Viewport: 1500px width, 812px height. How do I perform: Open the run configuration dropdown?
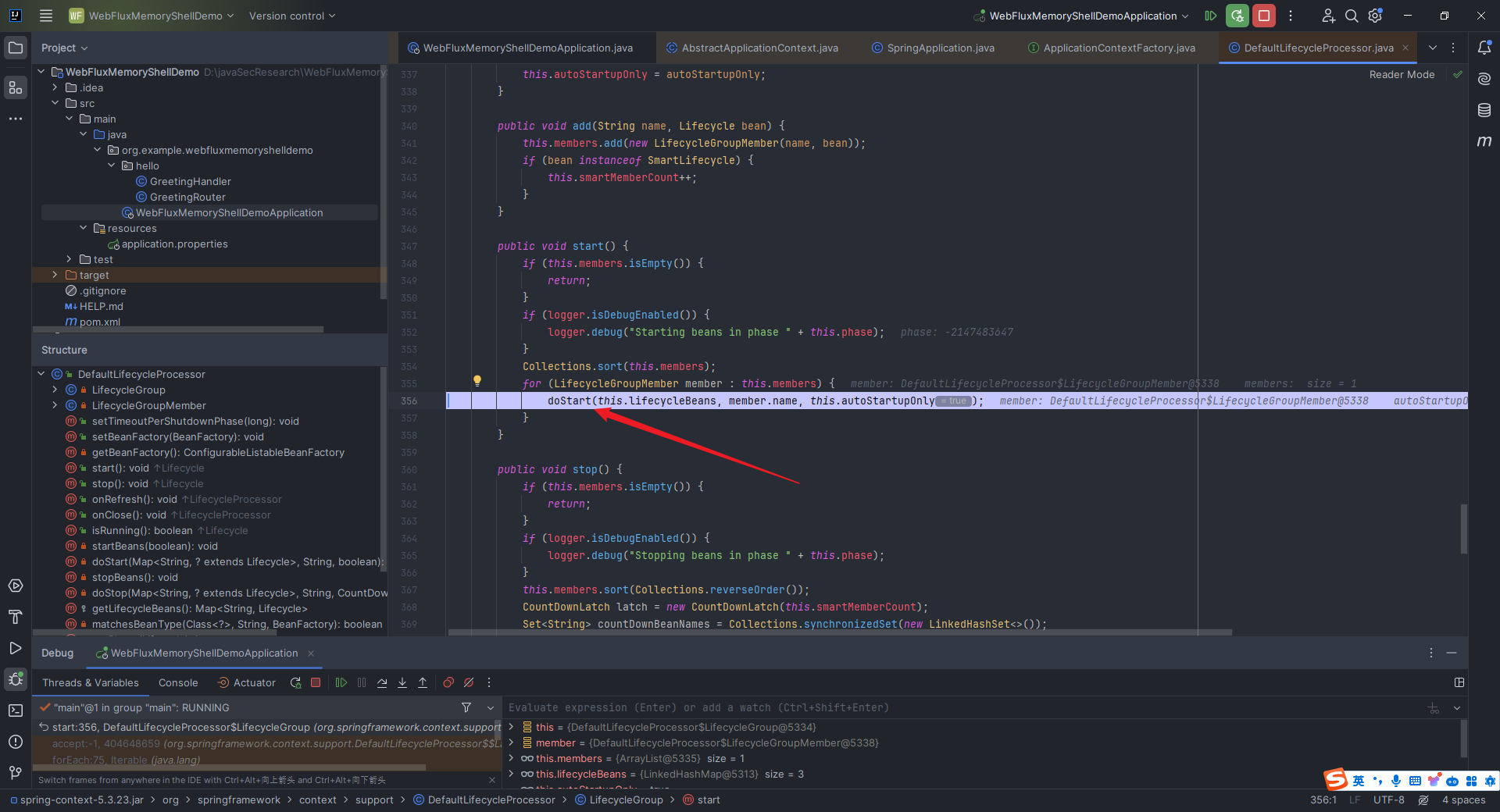(x=1082, y=16)
